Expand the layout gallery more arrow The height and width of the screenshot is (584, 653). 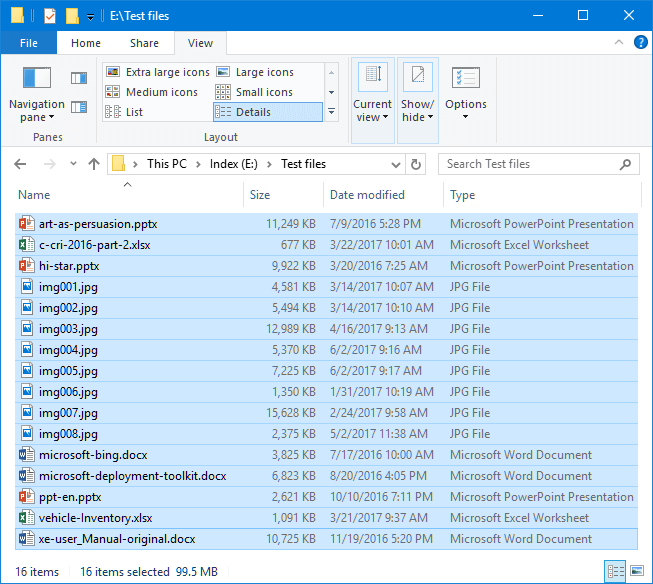point(332,112)
